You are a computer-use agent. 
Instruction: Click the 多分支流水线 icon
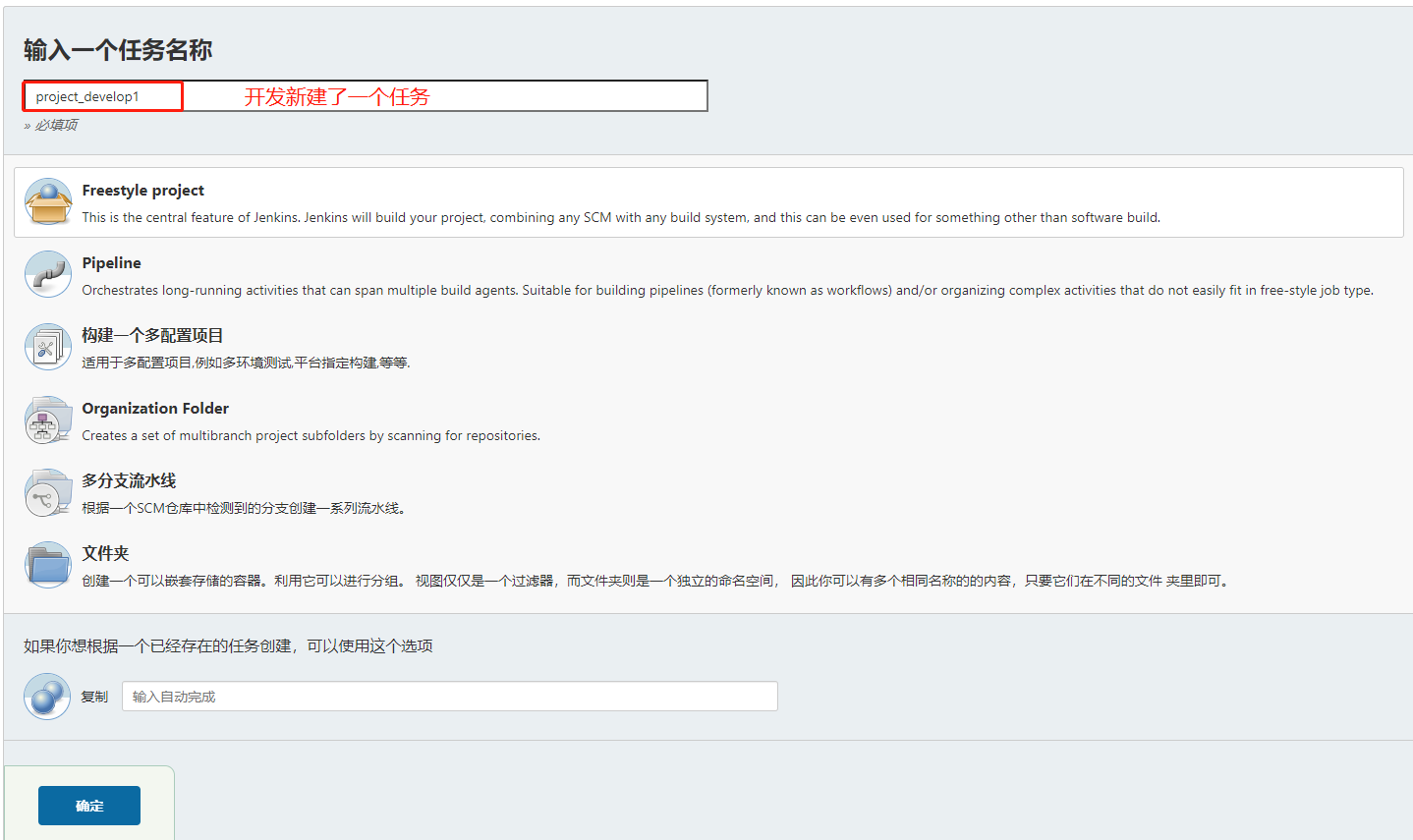(47, 492)
